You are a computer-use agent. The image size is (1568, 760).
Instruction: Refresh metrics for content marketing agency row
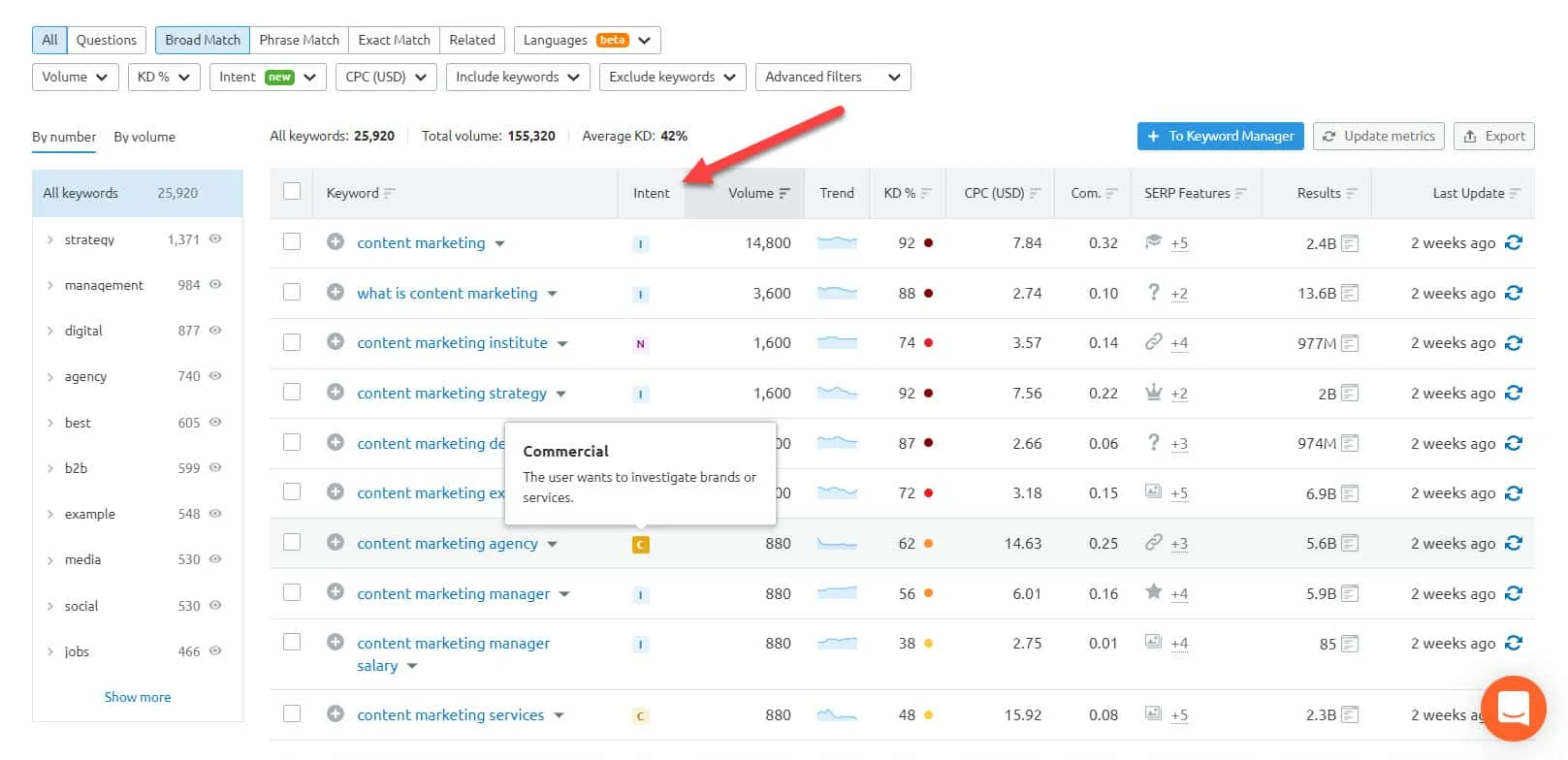coord(1513,544)
